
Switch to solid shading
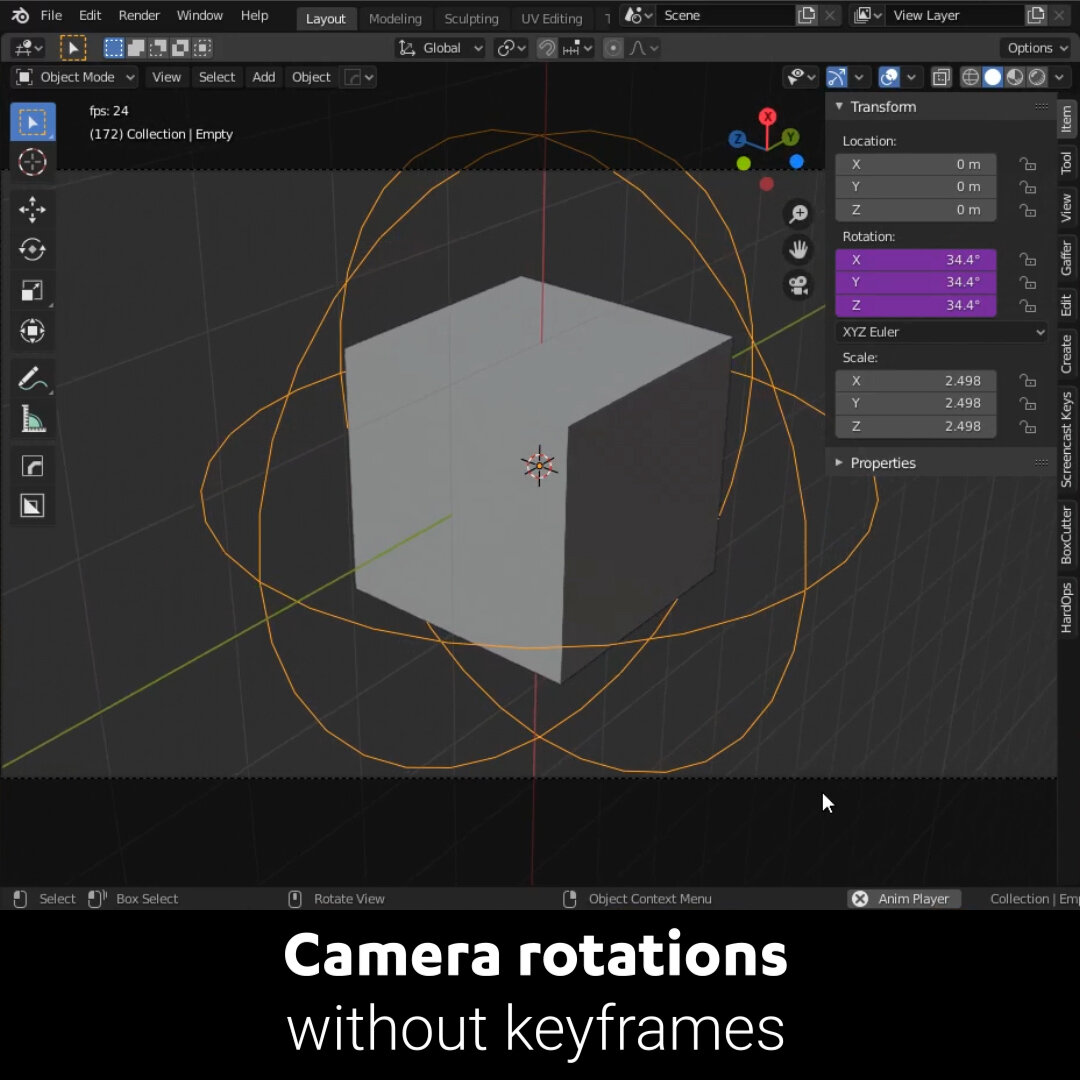coord(993,77)
